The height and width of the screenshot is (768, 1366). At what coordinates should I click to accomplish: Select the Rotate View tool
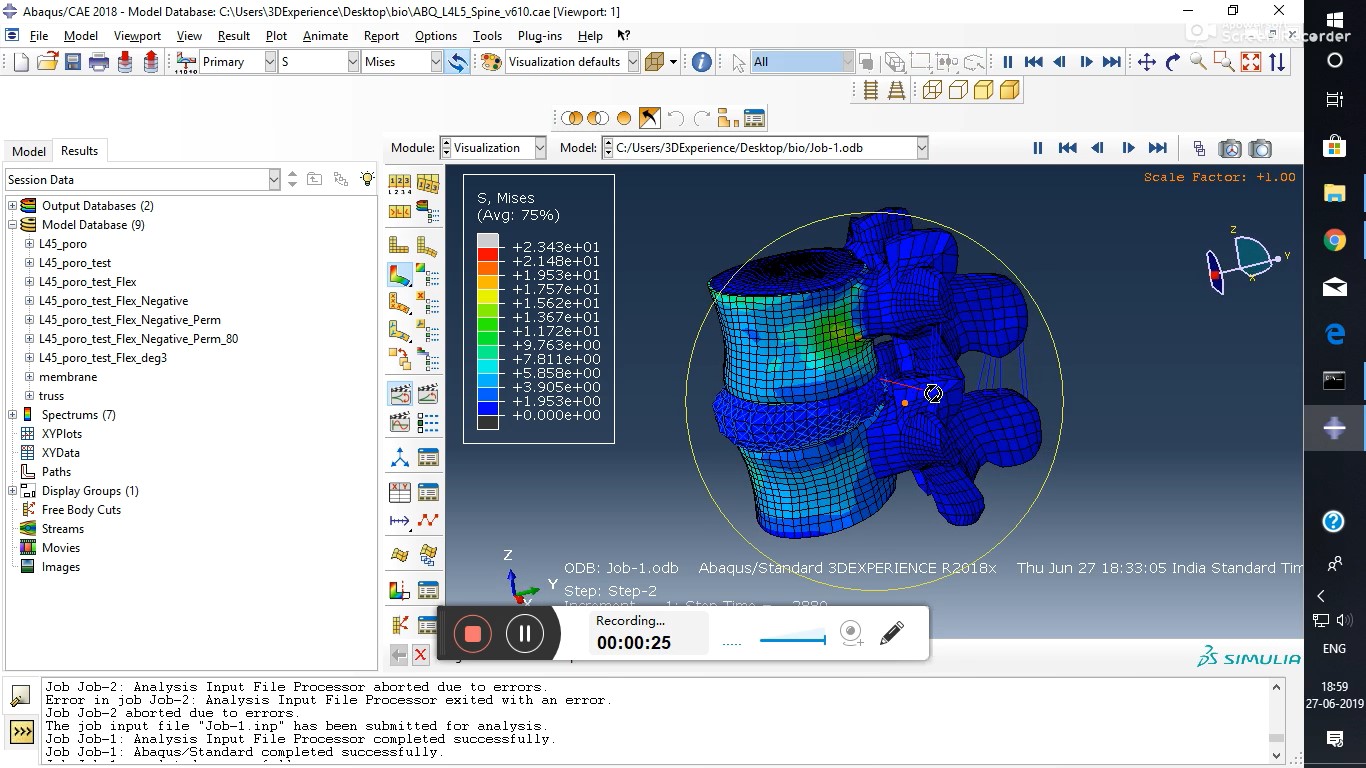pyautogui.click(x=1173, y=62)
